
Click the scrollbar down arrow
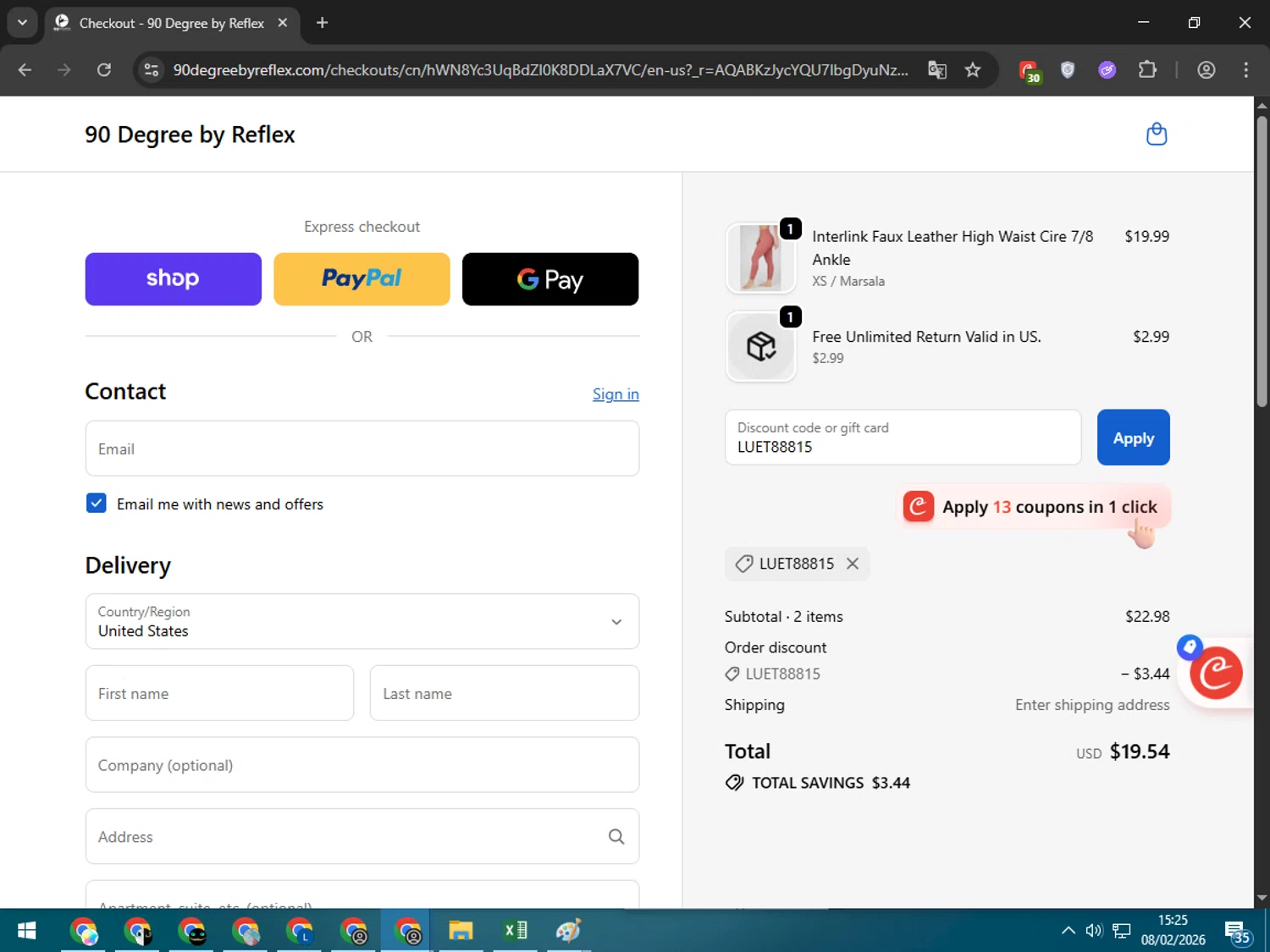click(1262, 898)
